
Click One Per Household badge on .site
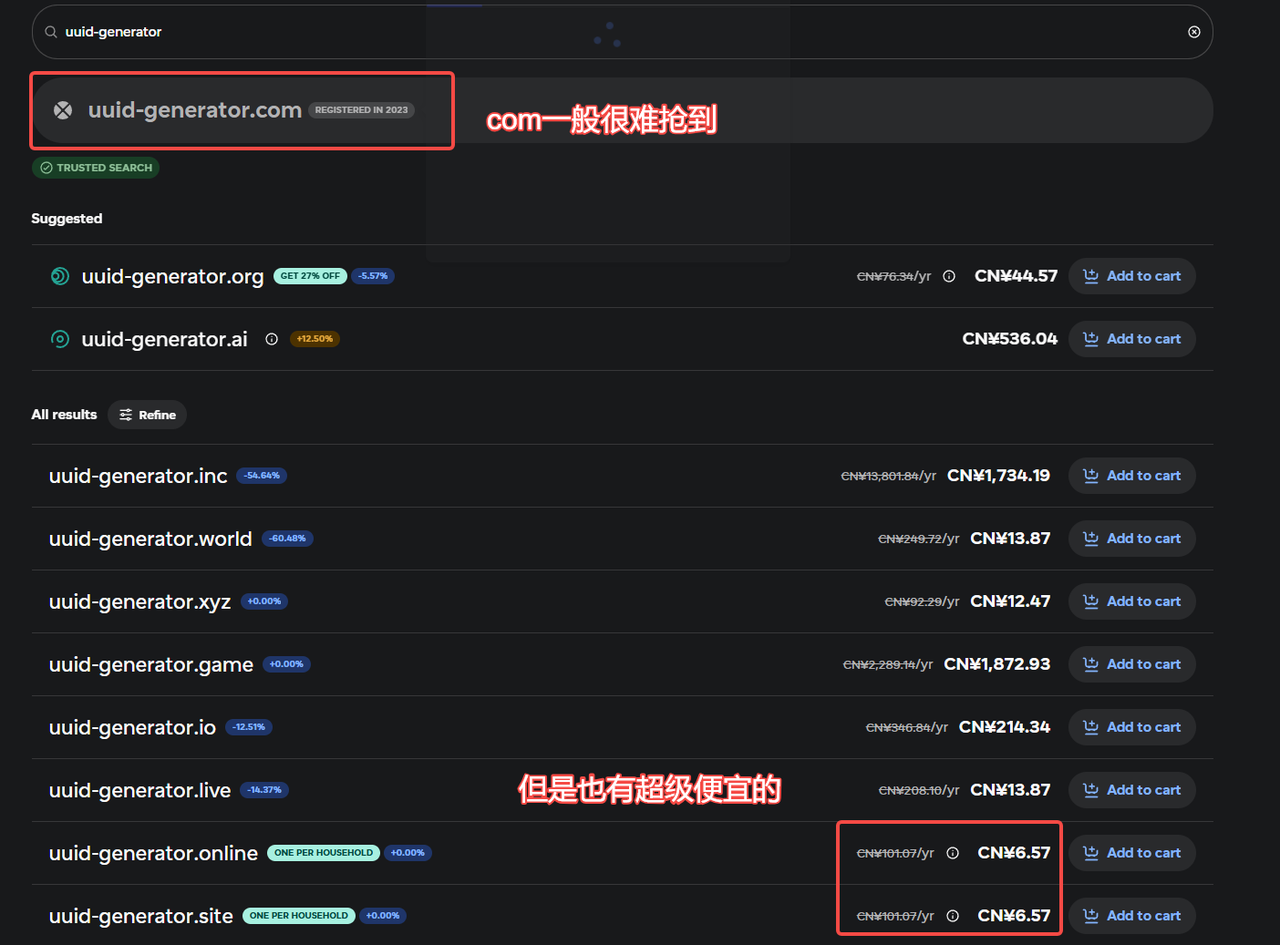coord(299,916)
